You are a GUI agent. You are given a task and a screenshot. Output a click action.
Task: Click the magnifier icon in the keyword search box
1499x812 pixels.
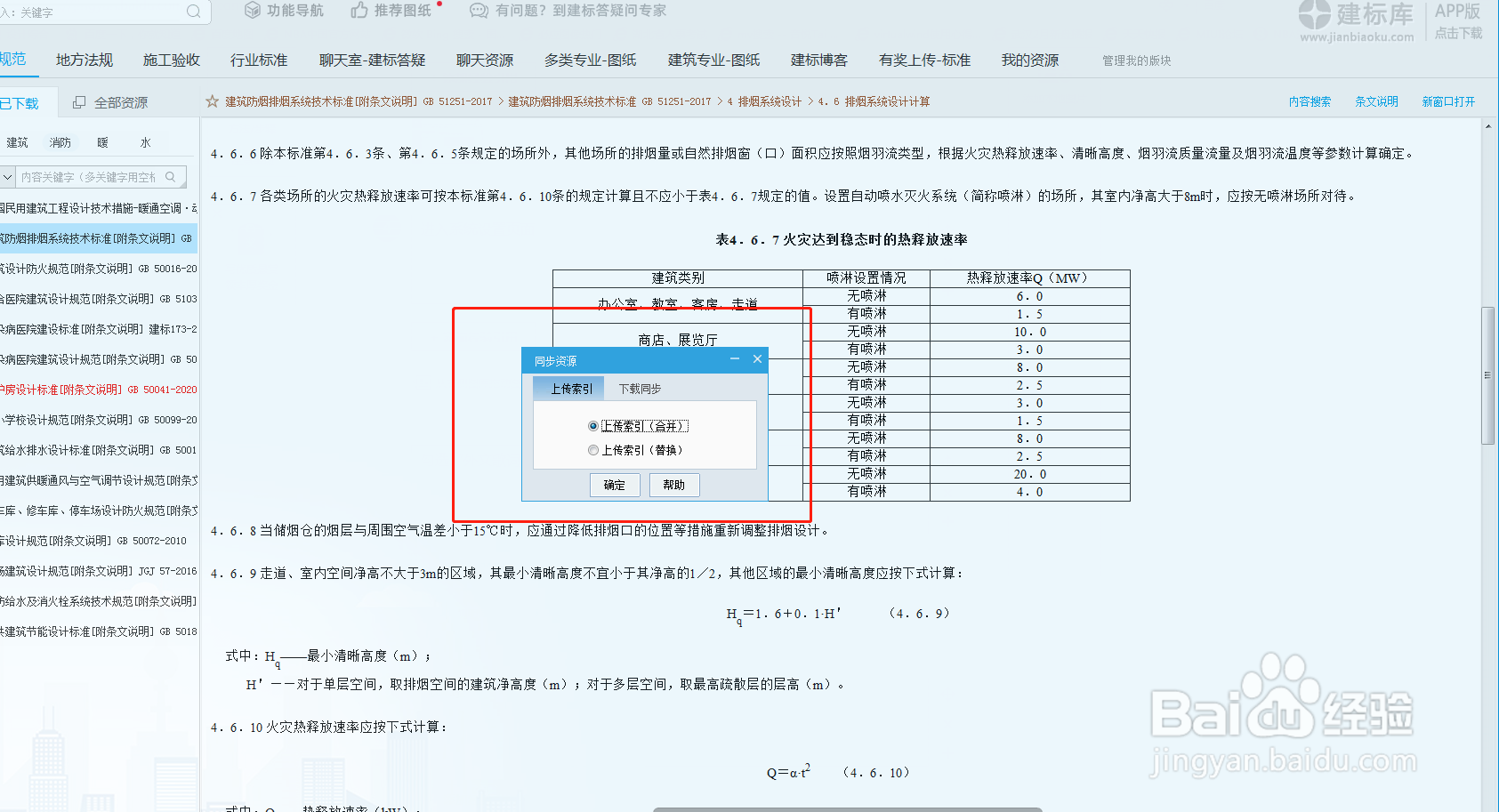[x=193, y=12]
